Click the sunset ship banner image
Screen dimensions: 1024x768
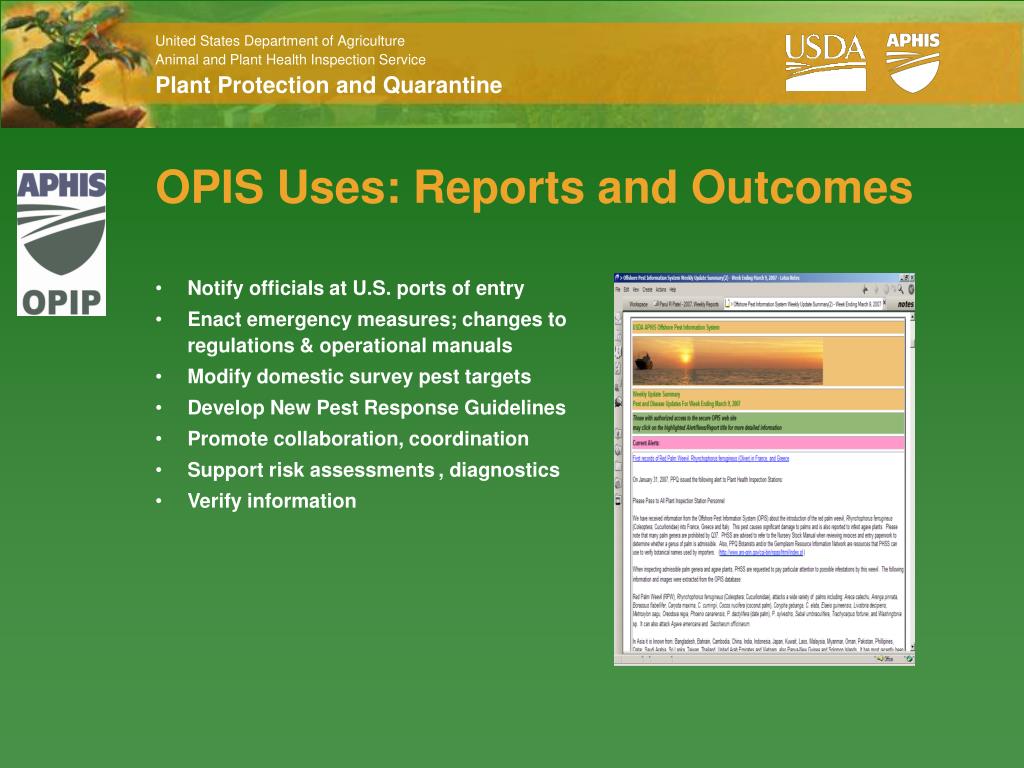point(727,361)
